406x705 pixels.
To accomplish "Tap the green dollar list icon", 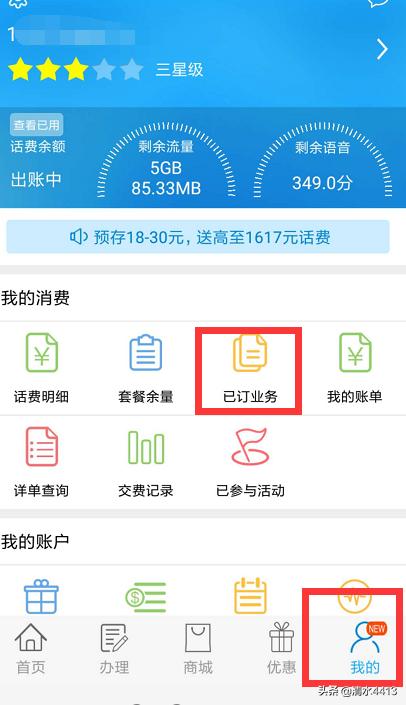I will (x=146, y=597).
